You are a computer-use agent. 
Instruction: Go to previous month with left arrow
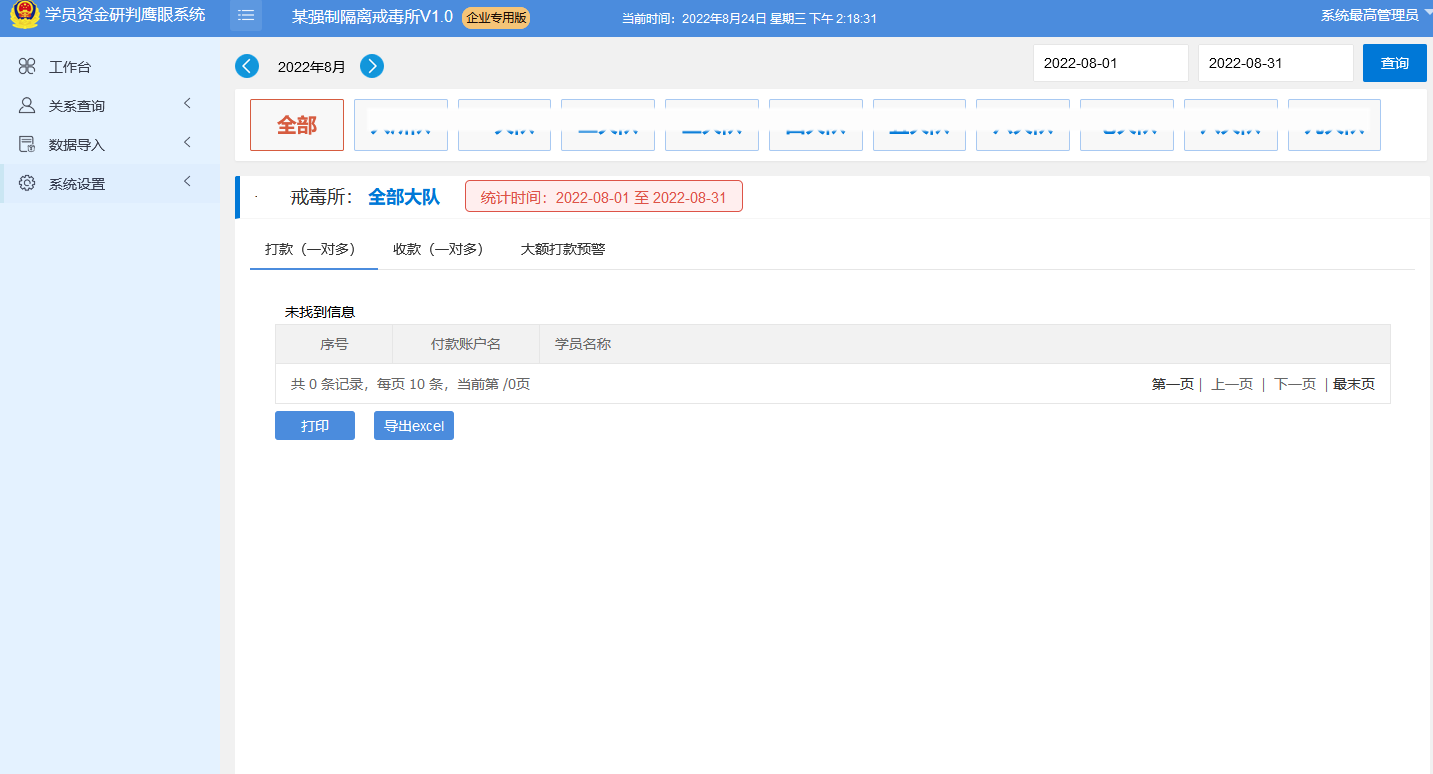[x=247, y=66]
